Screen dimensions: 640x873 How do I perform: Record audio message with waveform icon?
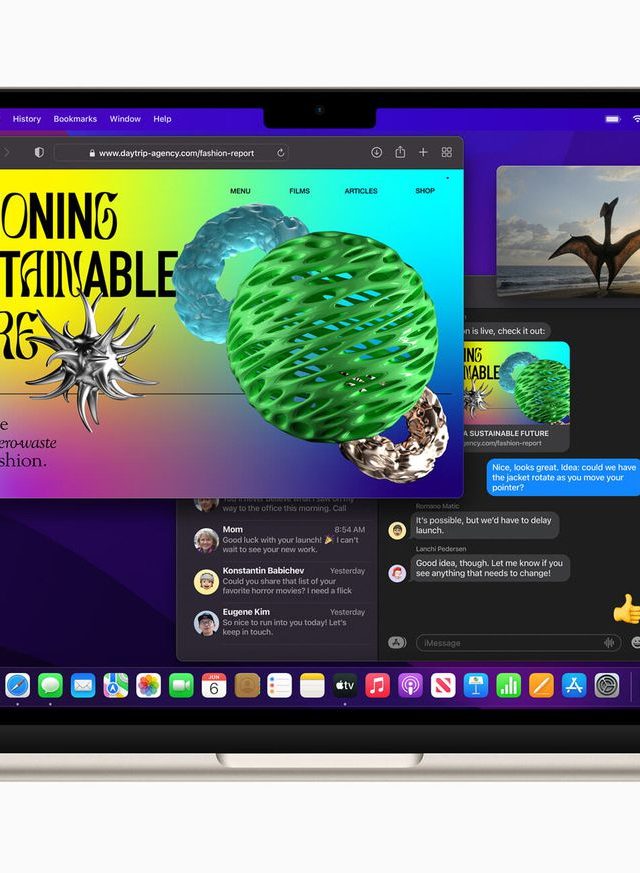point(609,643)
